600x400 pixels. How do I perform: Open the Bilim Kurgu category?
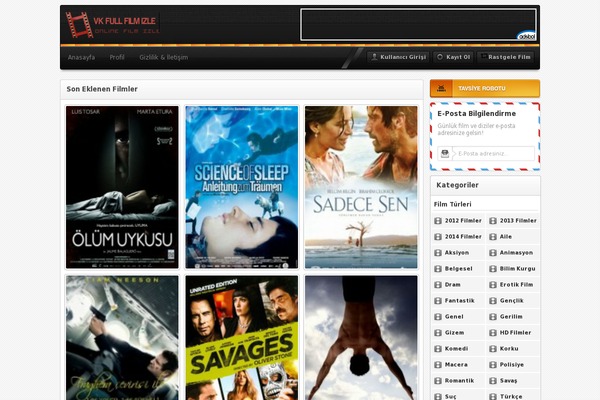(x=512, y=269)
